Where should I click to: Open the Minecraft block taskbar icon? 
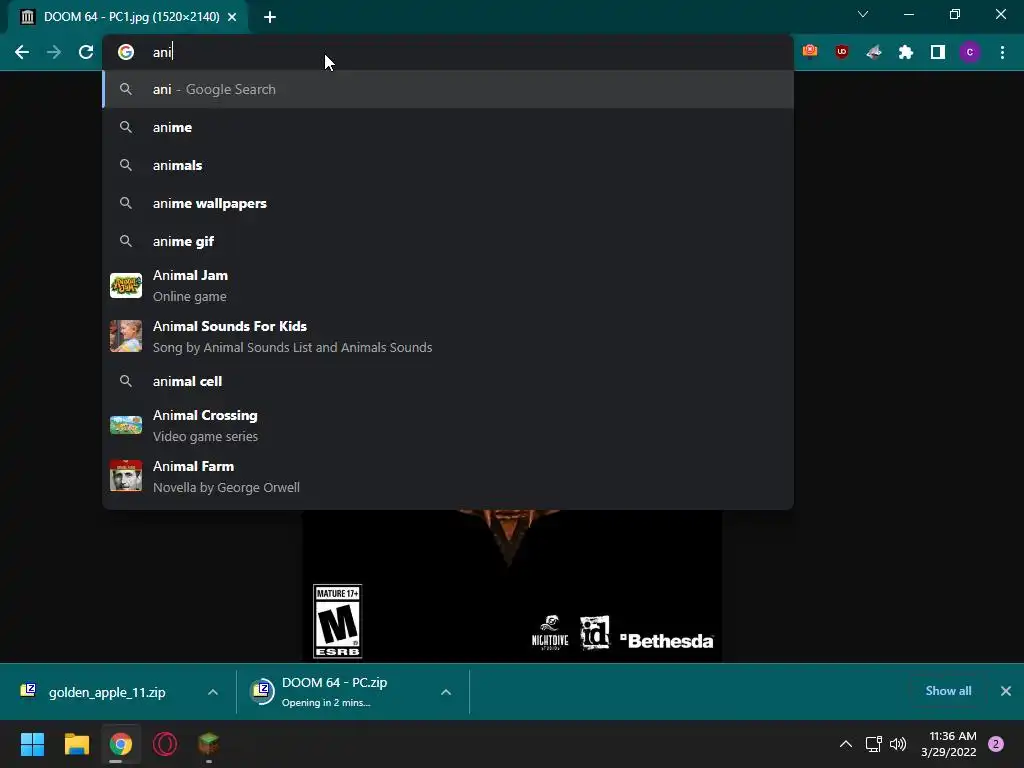pyautogui.click(x=209, y=743)
